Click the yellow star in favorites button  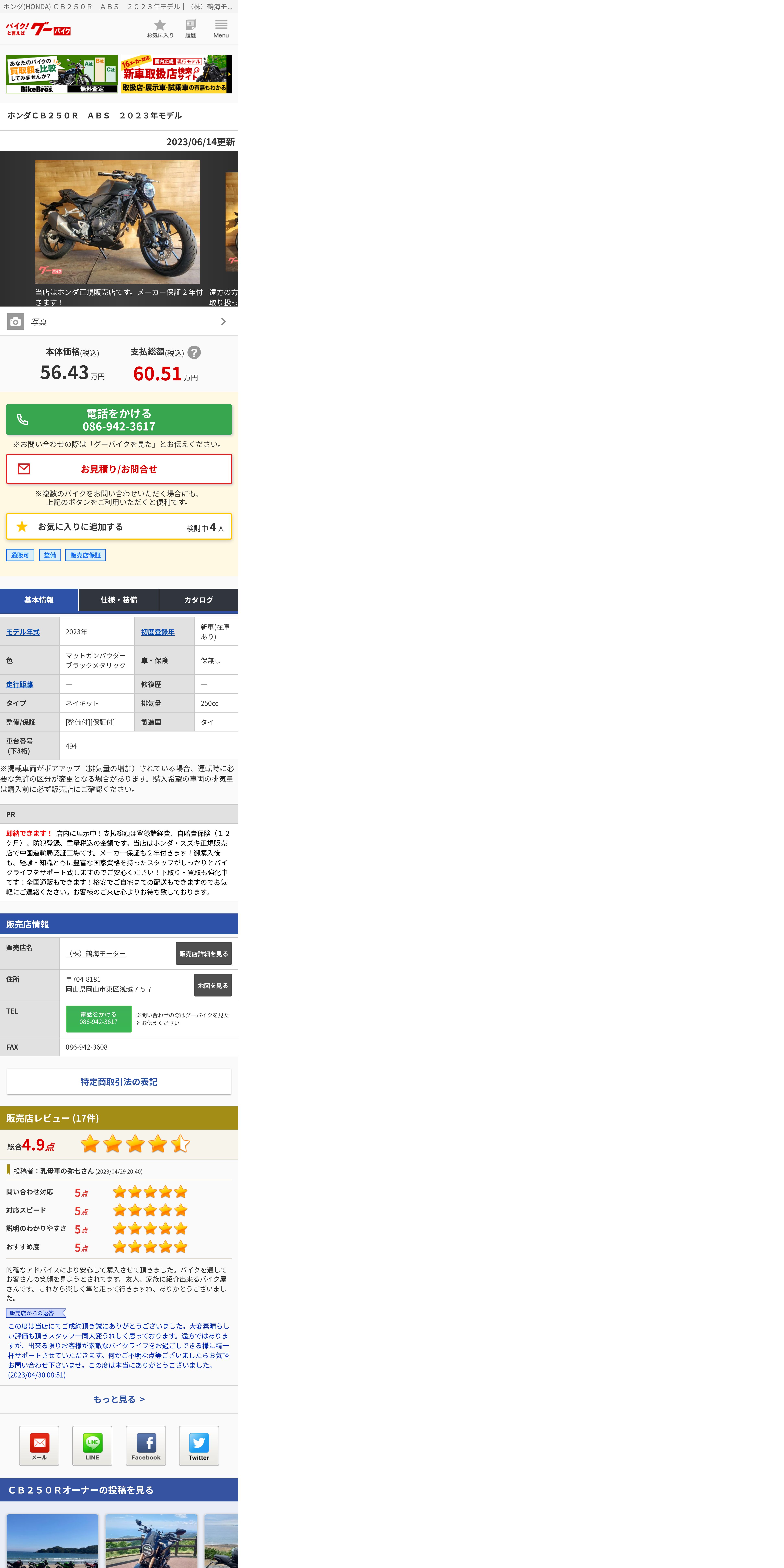coord(22,527)
